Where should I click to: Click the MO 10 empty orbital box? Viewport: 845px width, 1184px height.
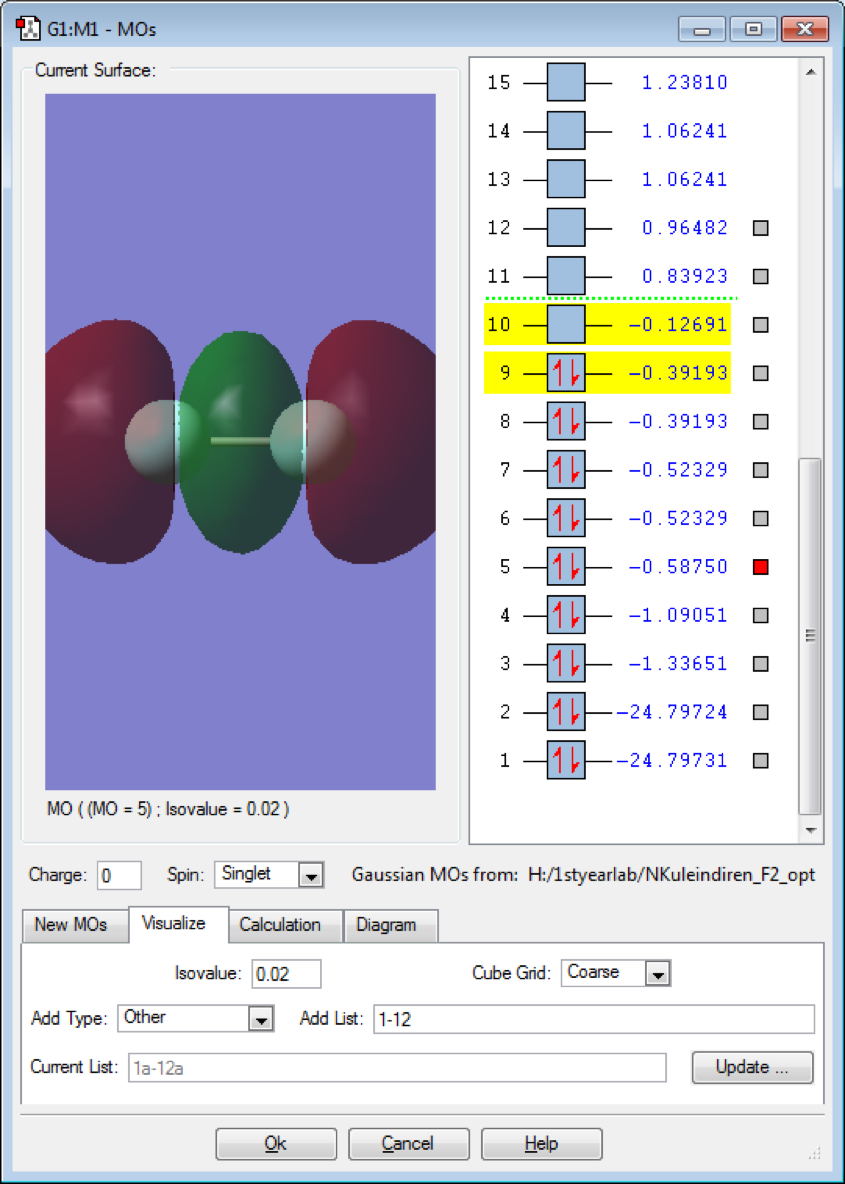pos(566,325)
